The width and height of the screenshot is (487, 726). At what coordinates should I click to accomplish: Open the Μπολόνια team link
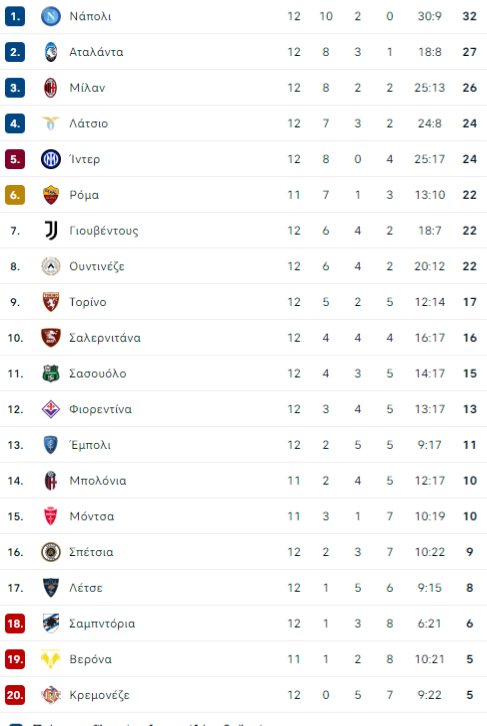(x=98, y=481)
